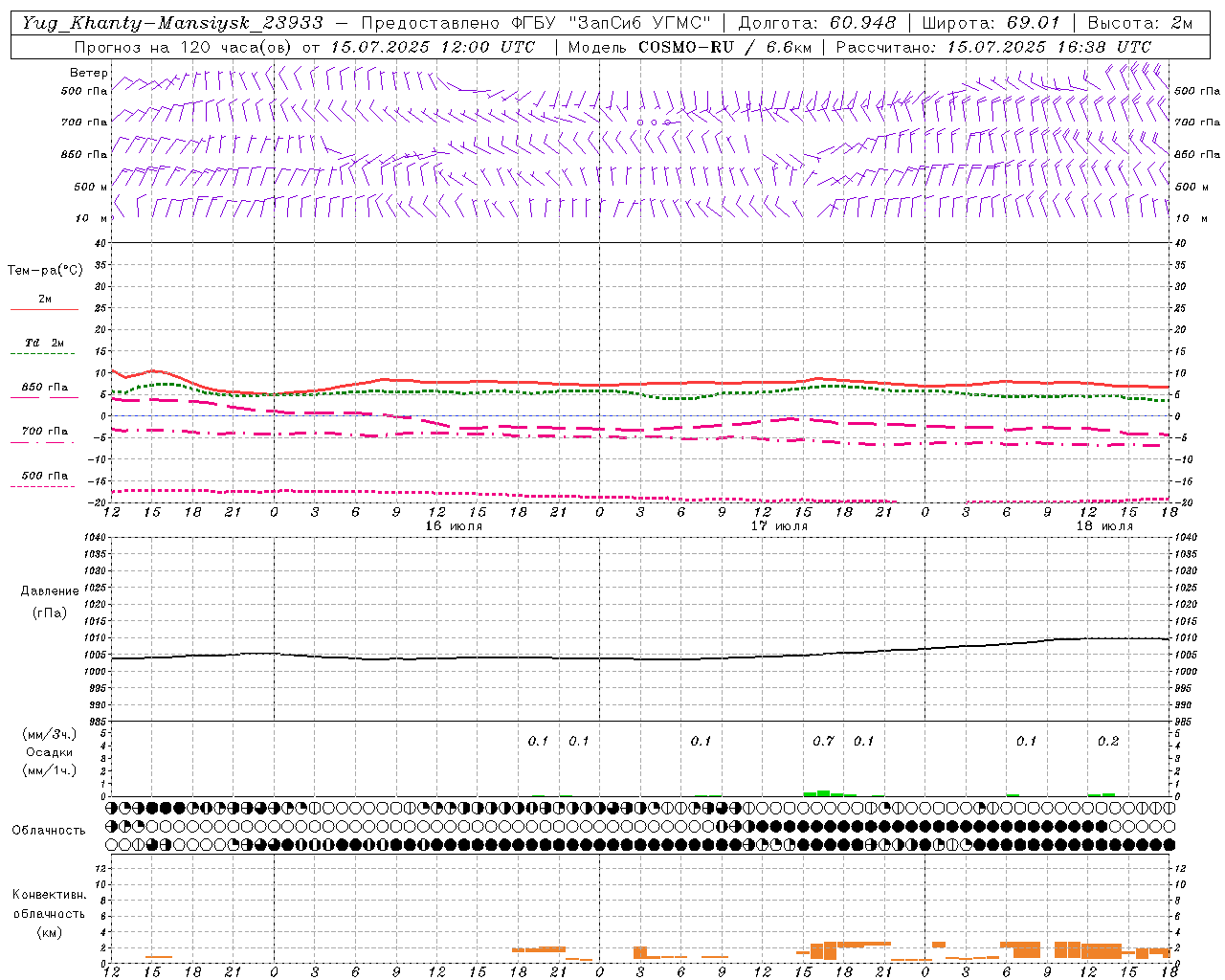Viewport: 1225px width, 980px height.
Task: Click the 850 гПа entry in temperature legend
Action: 45,387
